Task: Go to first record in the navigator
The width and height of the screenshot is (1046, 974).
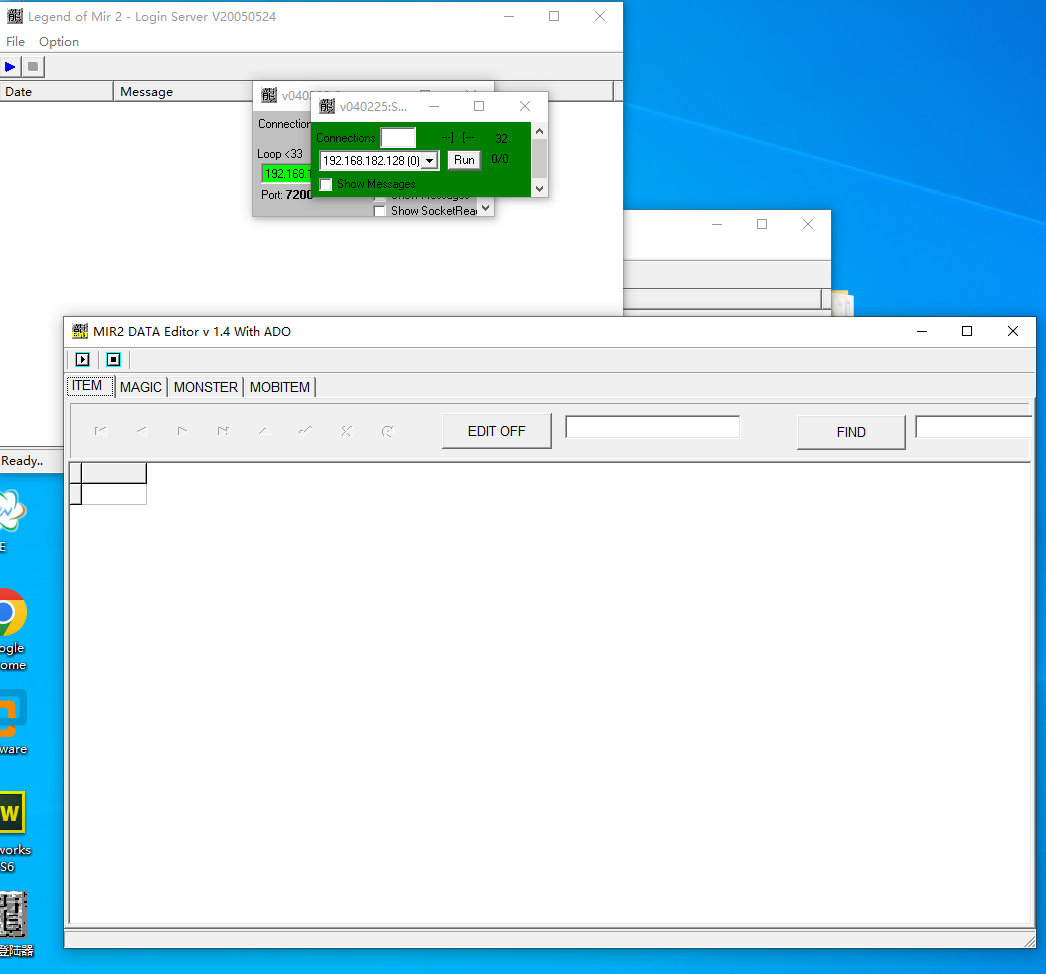Action: pos(101,431)
